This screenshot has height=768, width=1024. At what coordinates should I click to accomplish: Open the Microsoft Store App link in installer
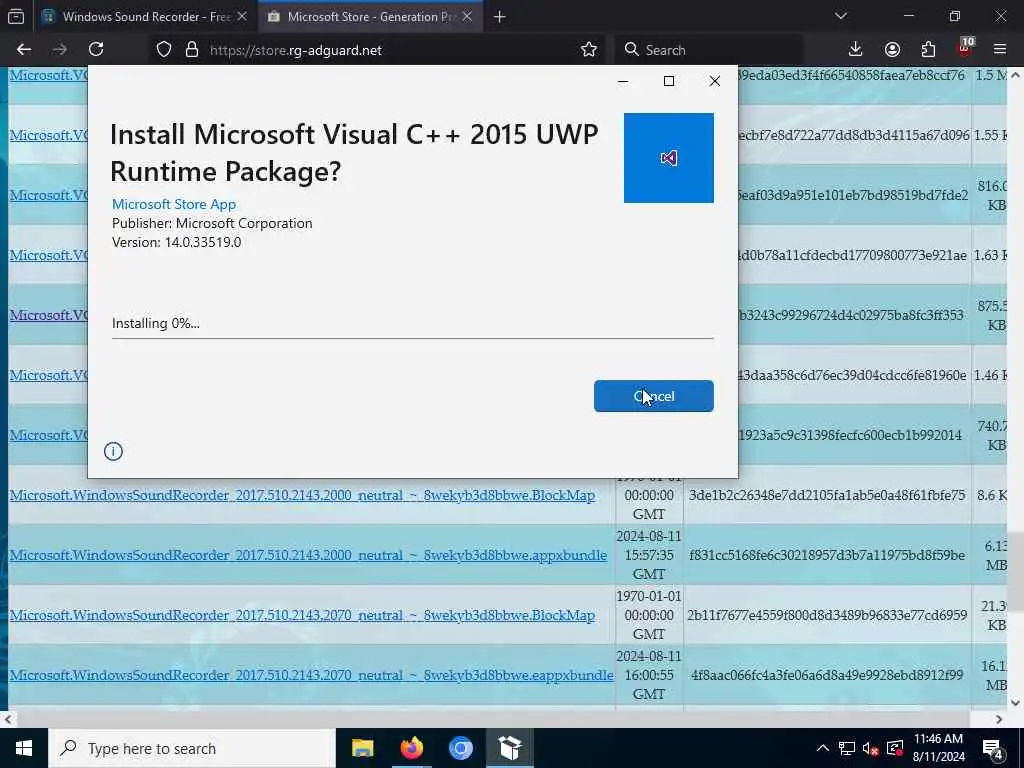174,204
